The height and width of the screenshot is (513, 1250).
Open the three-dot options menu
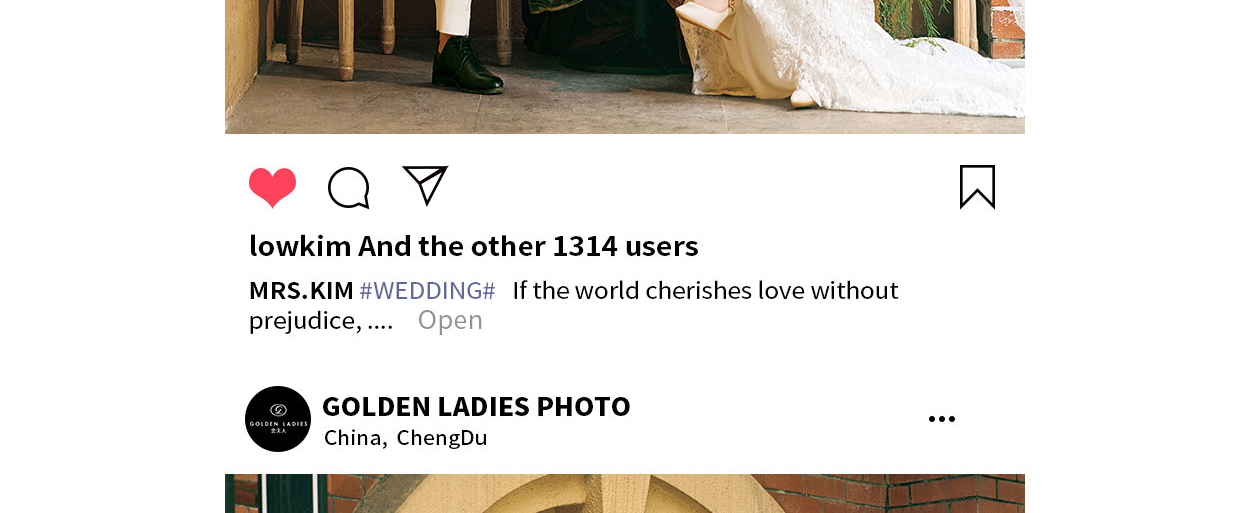(x=942, y=419)
